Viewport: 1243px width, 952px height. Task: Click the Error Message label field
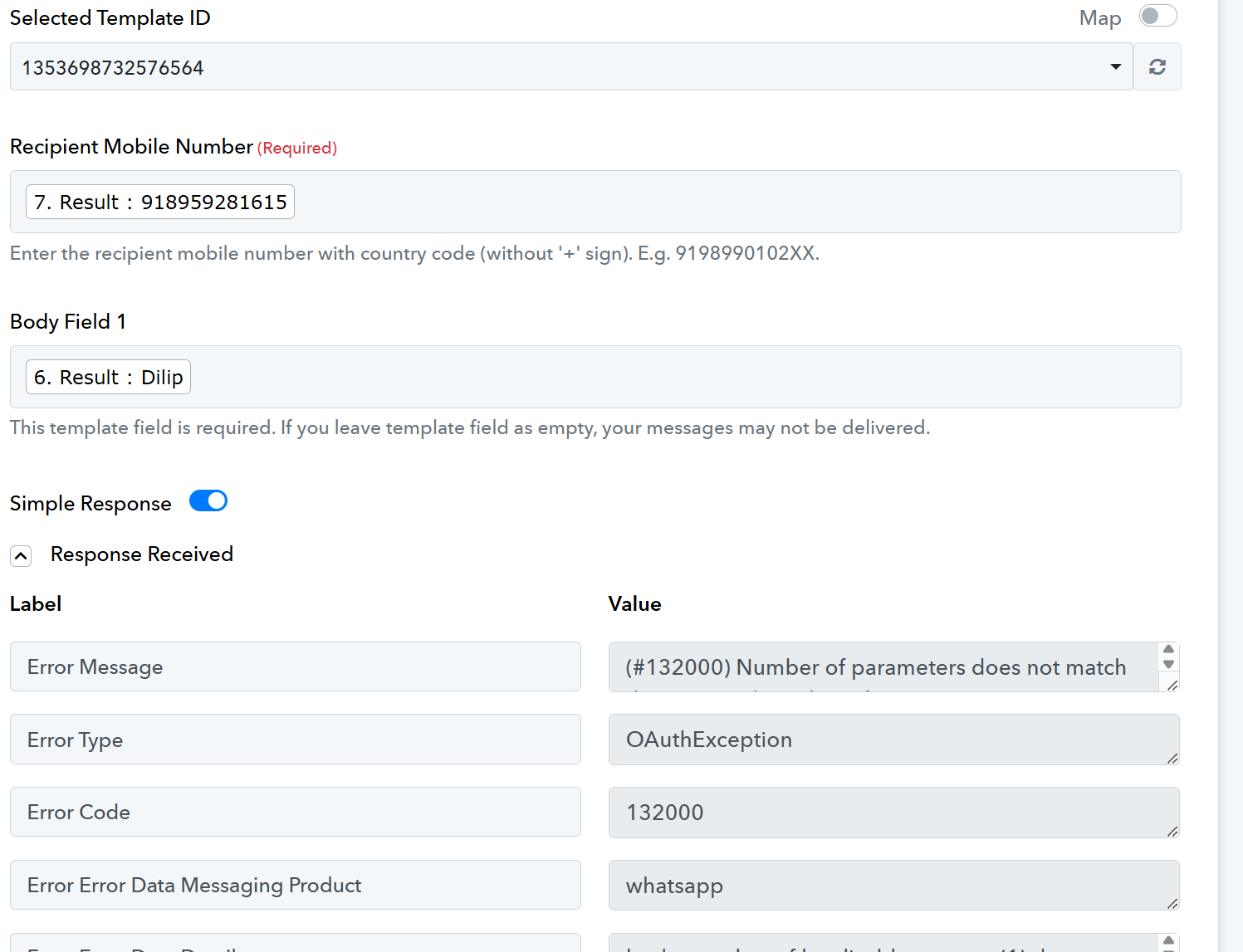pyautogui.click(x=296, y=666)
